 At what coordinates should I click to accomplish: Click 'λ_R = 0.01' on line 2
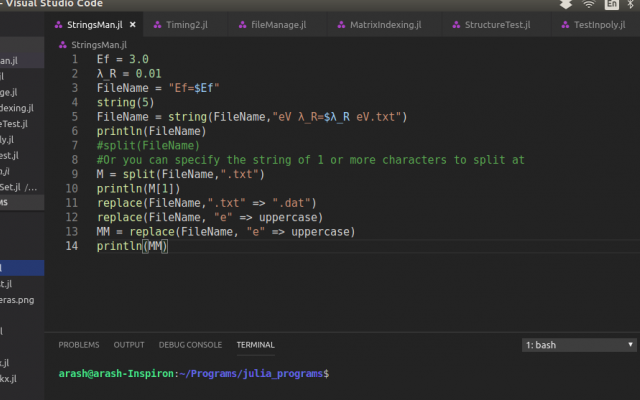(129, 73)
